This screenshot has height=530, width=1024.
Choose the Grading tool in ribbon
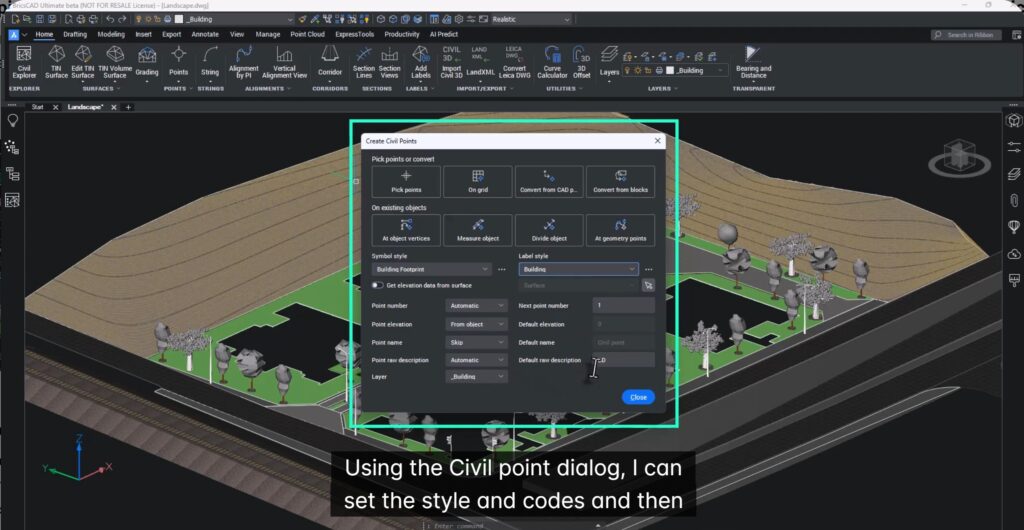147,64
